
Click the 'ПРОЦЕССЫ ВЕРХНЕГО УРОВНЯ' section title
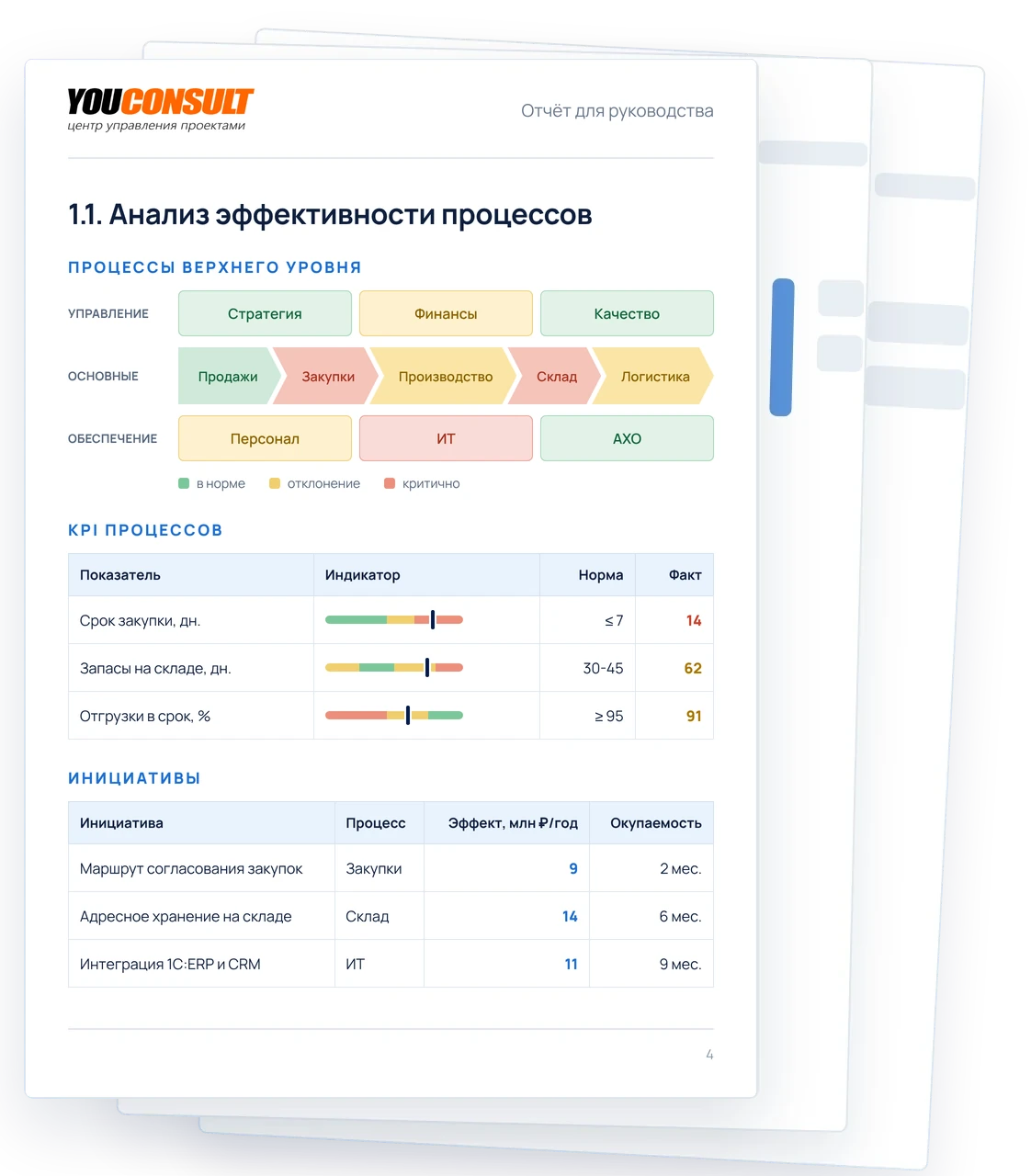click(x=215, y=267)
